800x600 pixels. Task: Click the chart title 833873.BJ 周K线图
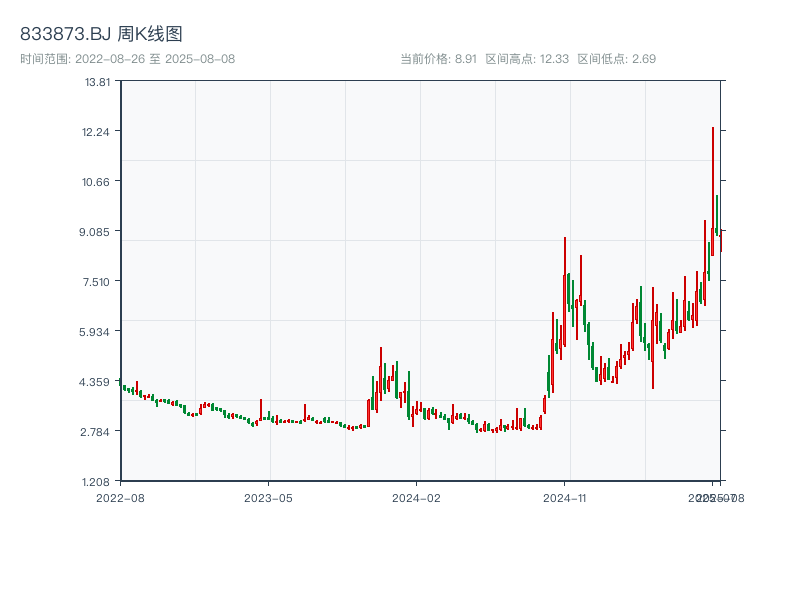pos(101,34)
